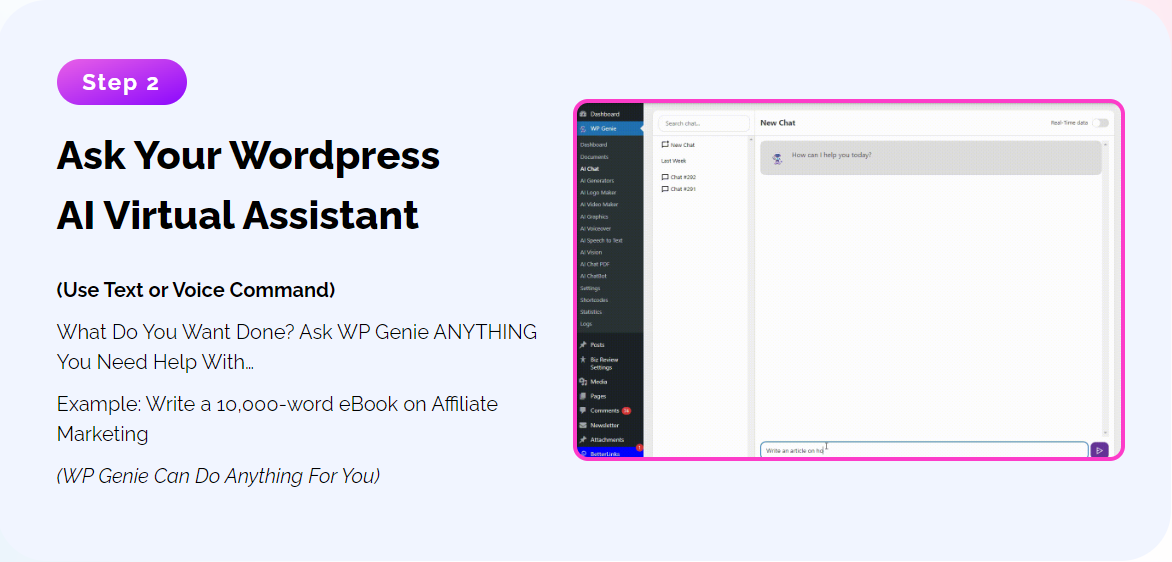Viewport: 1172px width, 562px height.
Task: Click the chat list scrollbar
Action: (750, 295)
